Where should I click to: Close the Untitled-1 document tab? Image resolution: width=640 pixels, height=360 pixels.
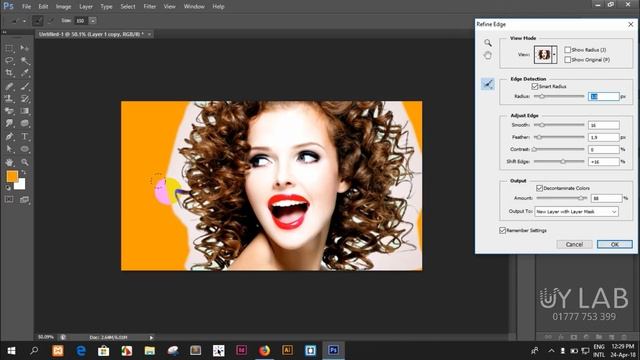point(149,34)
